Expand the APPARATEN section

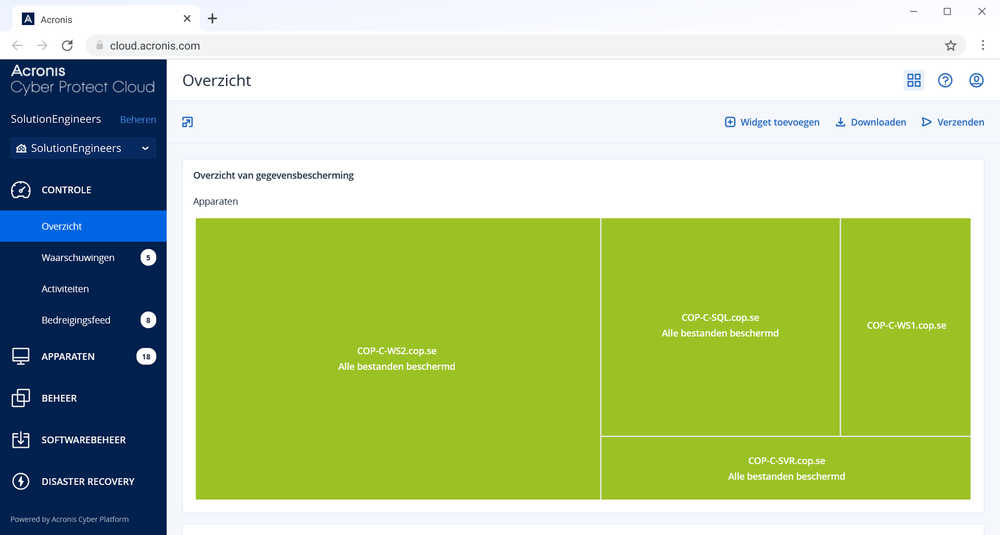[x=83, y=356]
